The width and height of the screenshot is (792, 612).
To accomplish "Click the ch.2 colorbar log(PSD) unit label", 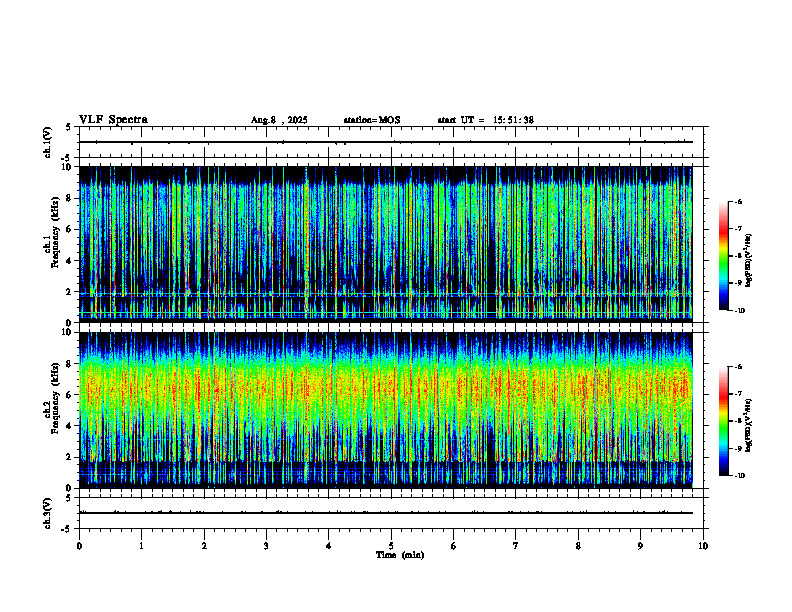I will coord(749,425).
